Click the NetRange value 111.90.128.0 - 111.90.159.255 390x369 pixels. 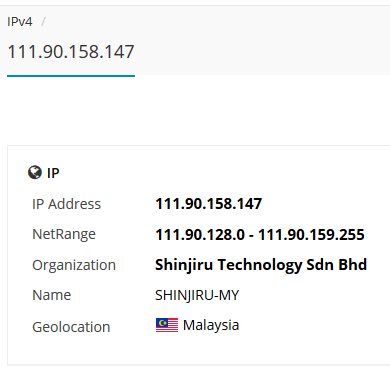pos(260,234)
